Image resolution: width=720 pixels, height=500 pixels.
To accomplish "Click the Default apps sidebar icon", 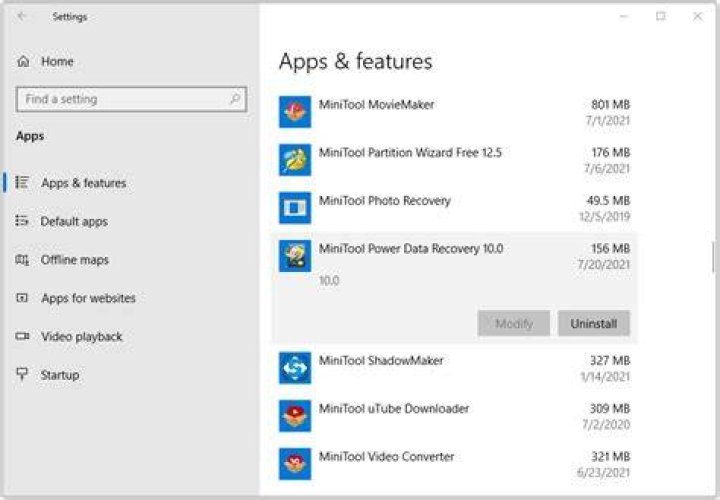I will (22, 221).
